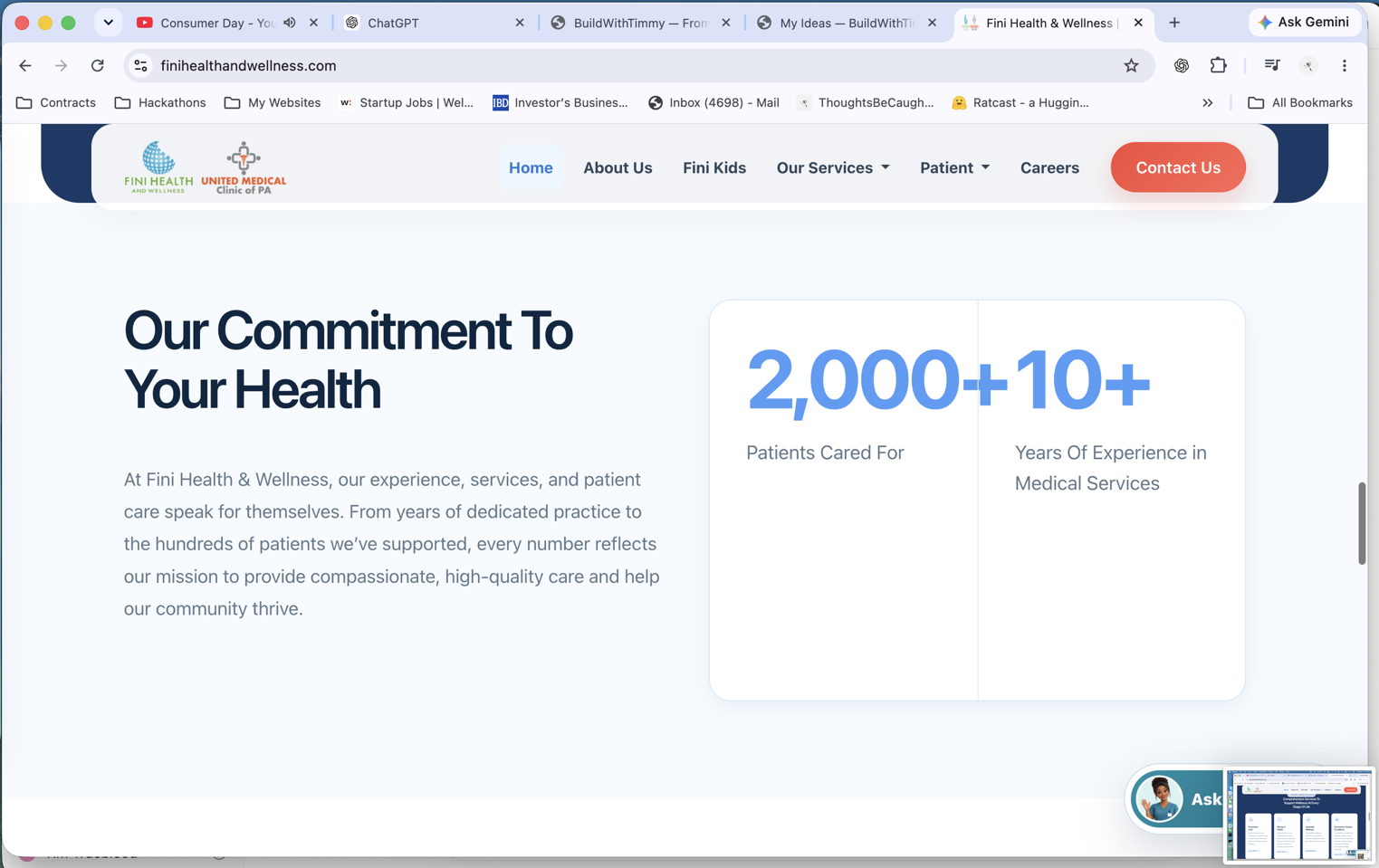Open the Fini Kids page

click(x=714, y=167)
